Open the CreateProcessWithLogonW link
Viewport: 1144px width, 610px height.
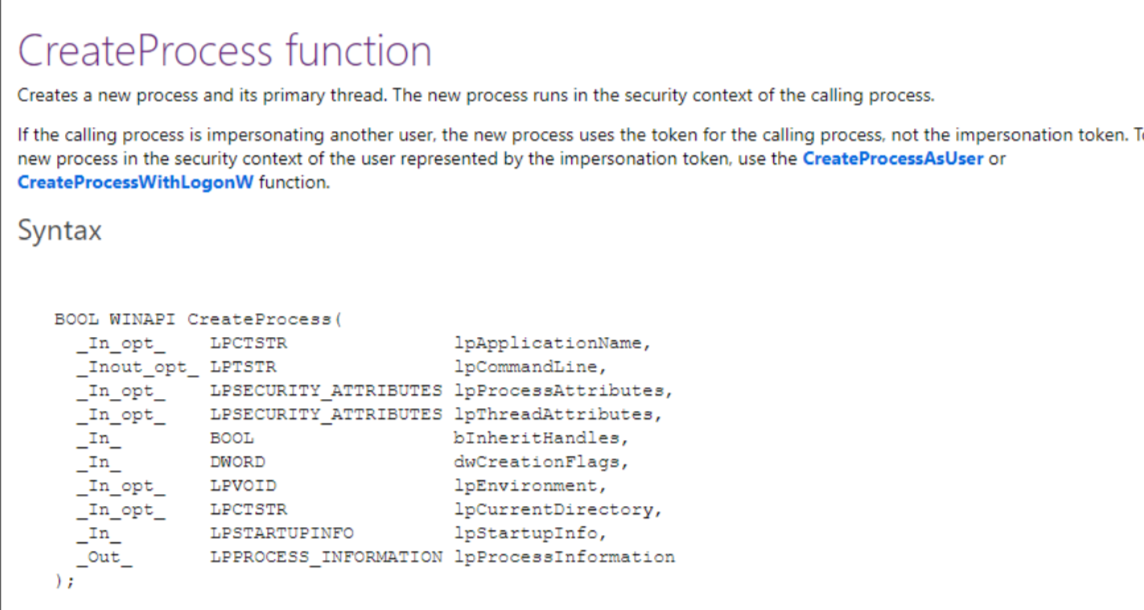tap(135, 184)
